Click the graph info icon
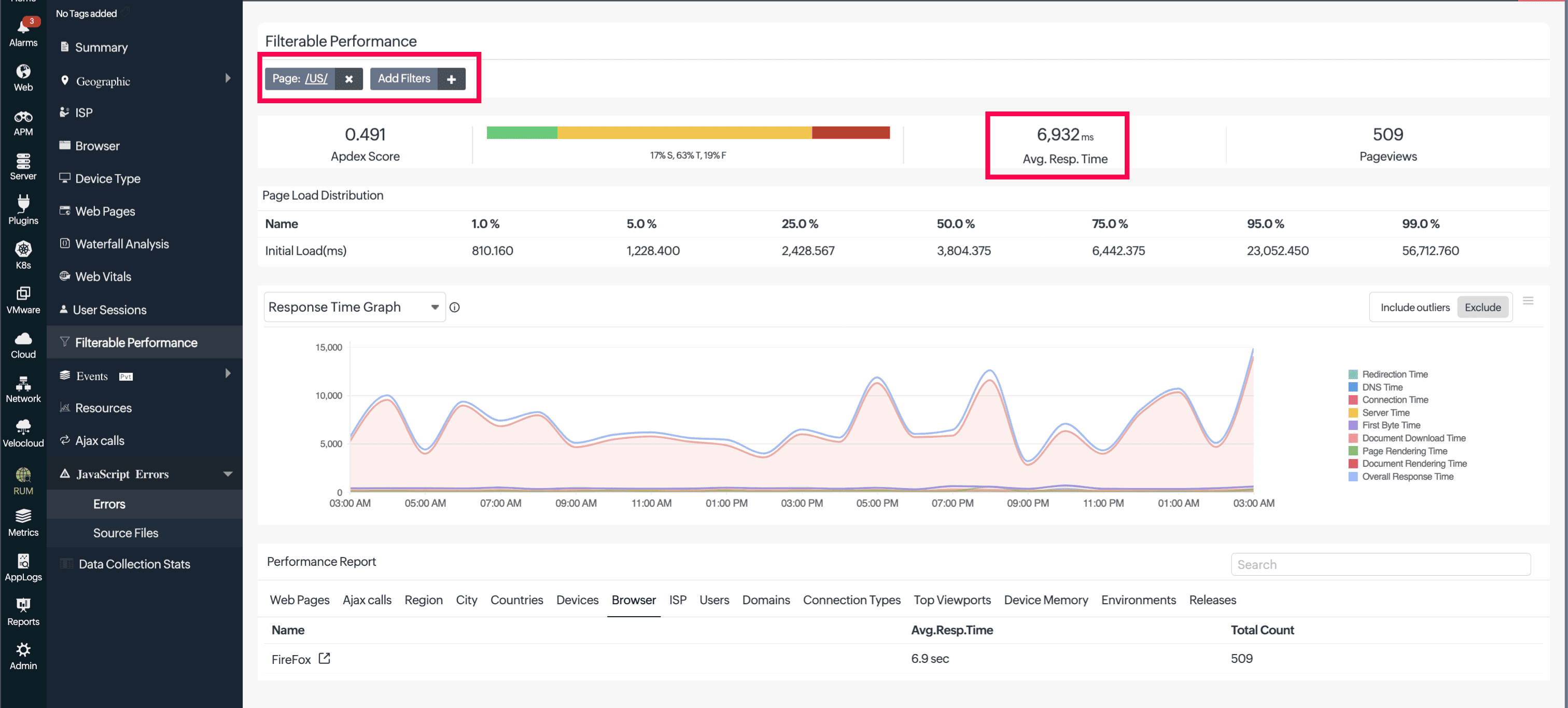Viewport: 1568px width, 708px height. [x=454, y=308]
